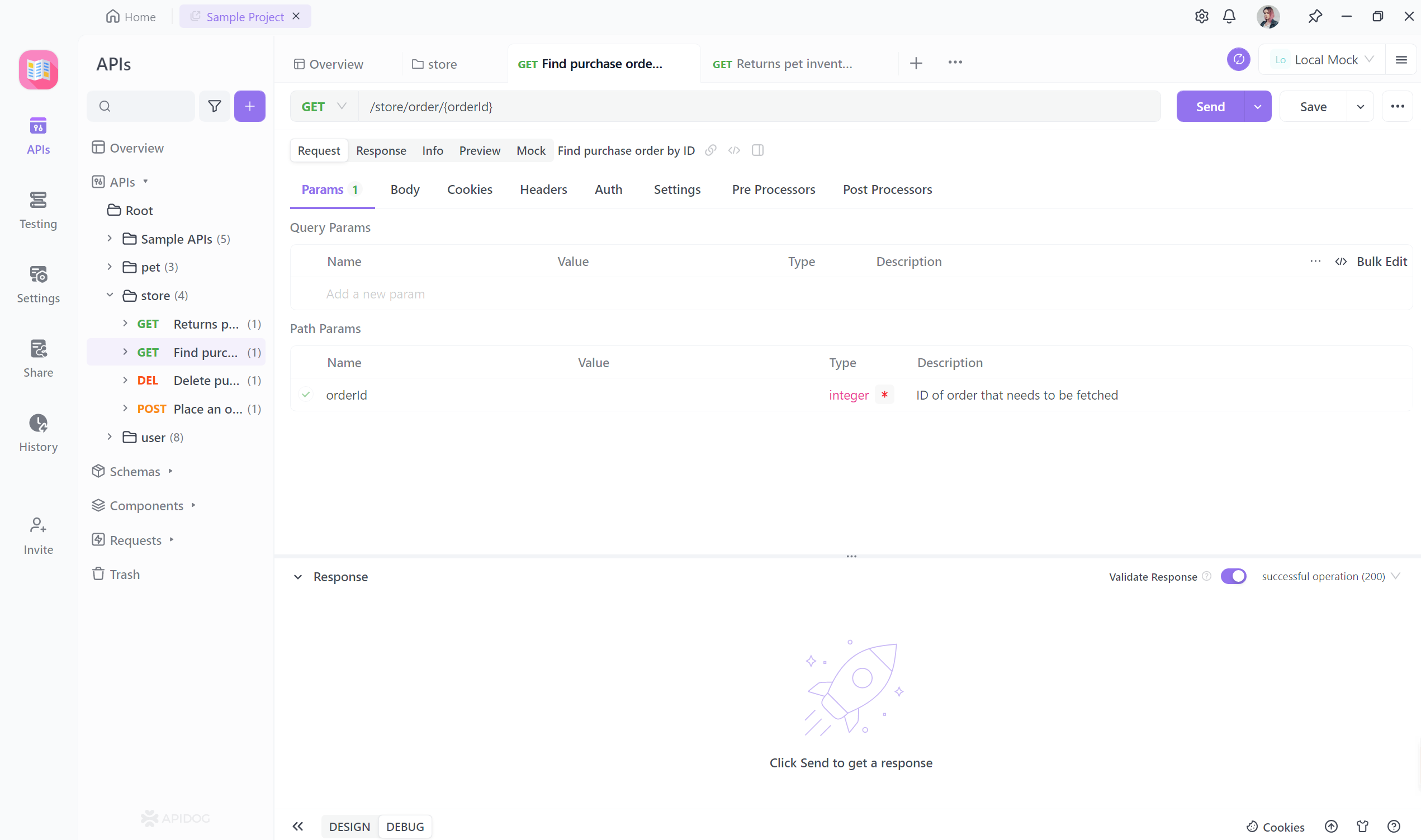Open the Pre Processors tab
The height and width of the screenshot is (840, 1421).
773,189
